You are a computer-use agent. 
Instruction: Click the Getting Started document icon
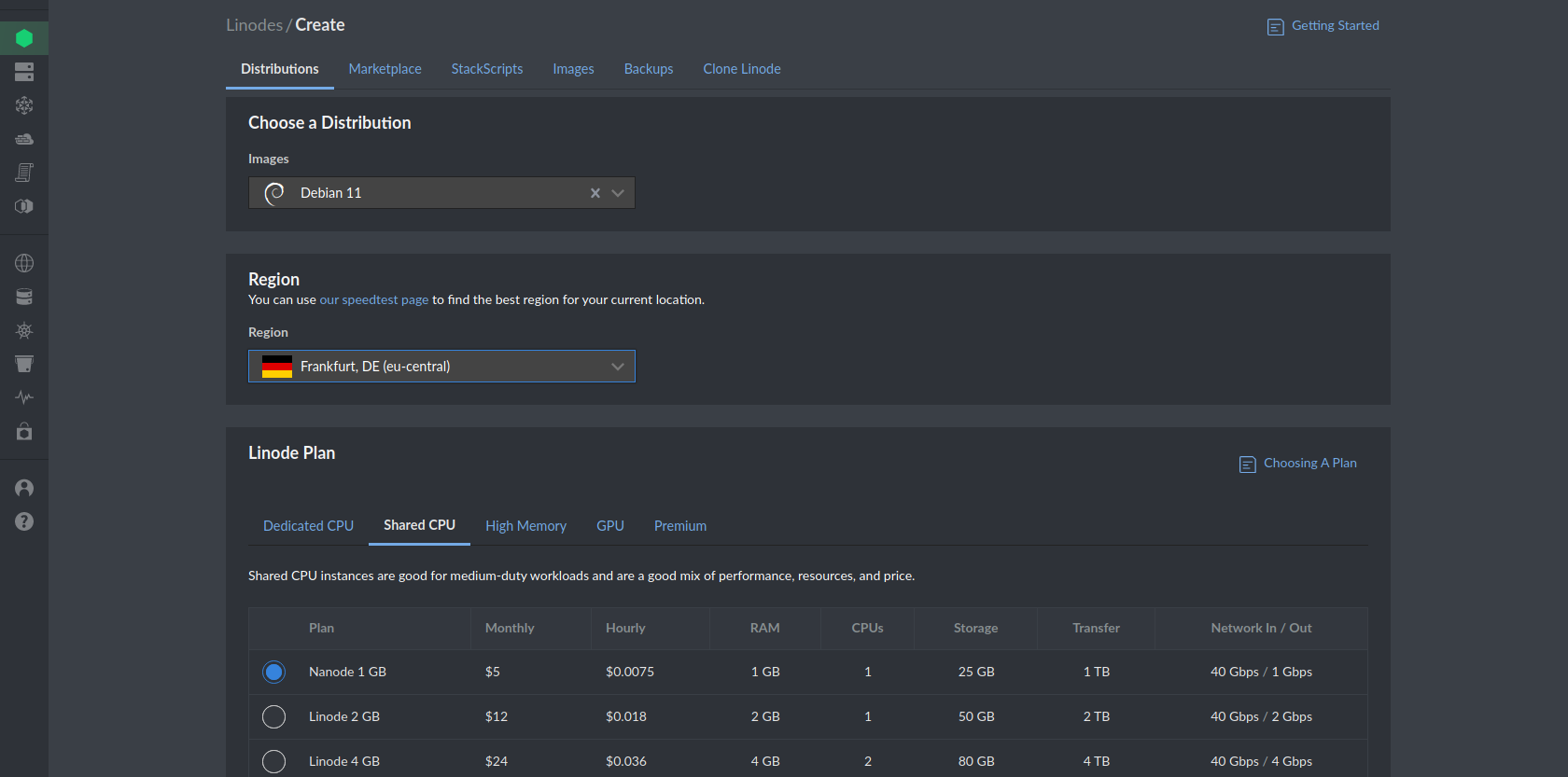[1275, 27]
